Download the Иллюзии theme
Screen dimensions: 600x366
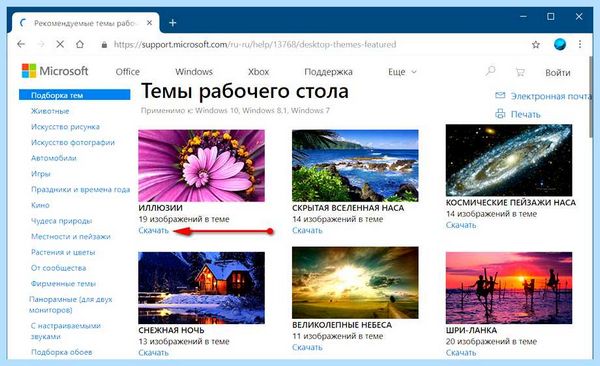[x=153, y=230]
